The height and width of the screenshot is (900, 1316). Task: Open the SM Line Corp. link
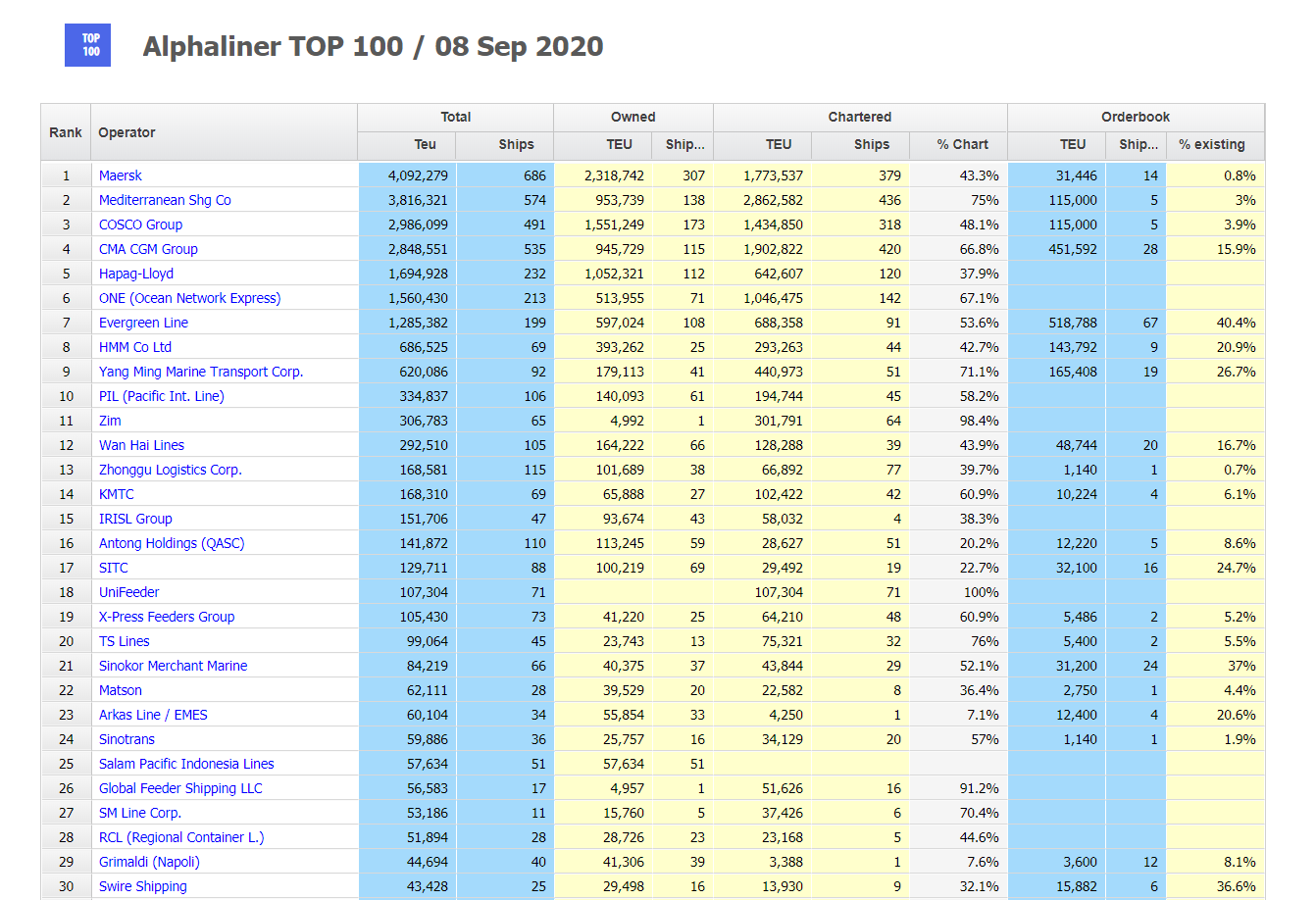click(139, 813)
